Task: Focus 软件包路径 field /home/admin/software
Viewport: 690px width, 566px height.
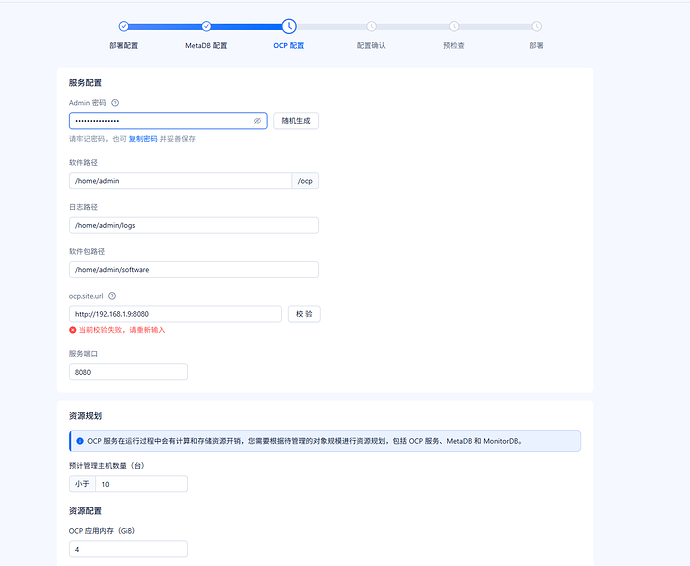Action: (x=194, y=270)
